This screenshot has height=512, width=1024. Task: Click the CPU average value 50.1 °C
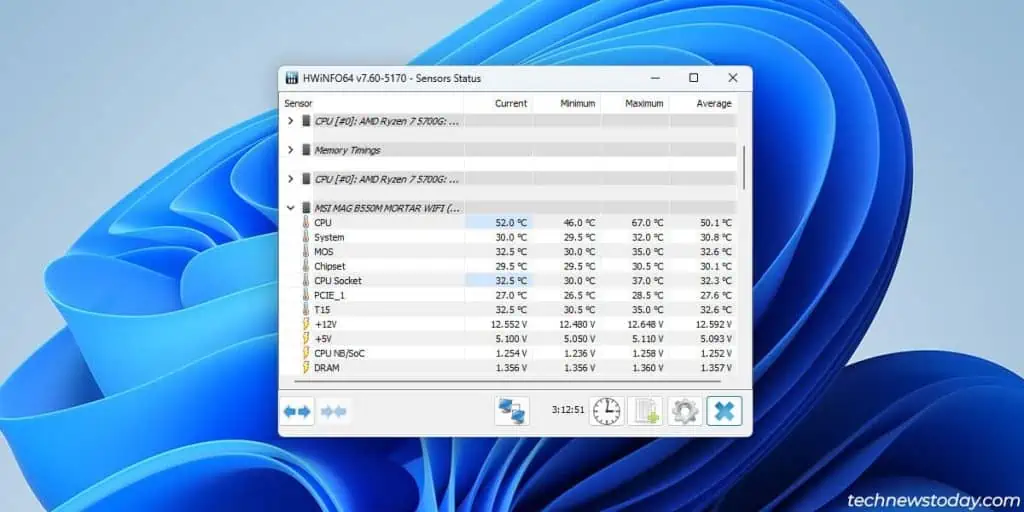pos(716,223)
